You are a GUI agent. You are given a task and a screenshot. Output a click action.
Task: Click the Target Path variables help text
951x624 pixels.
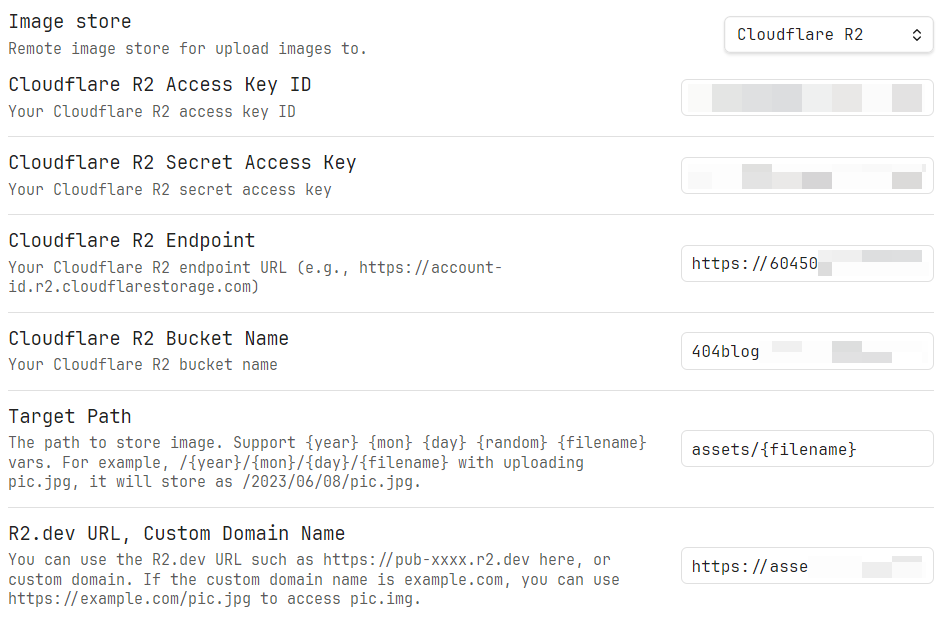click(x=327, y=462)
